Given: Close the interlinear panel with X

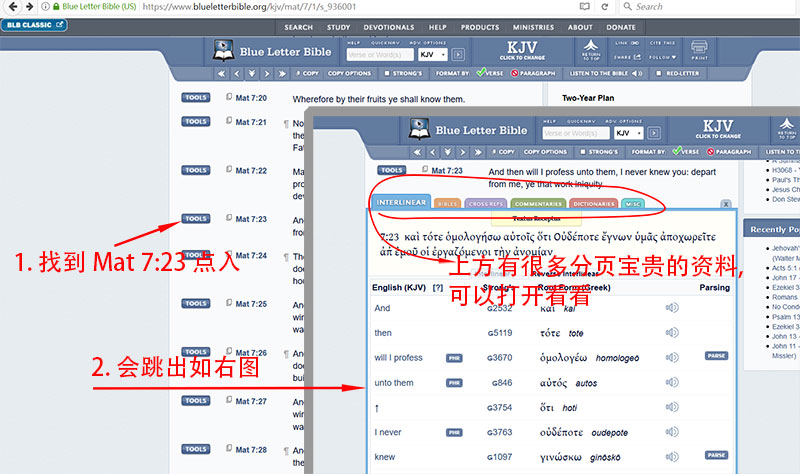Looking at the screenshot, I should point(726,204).
